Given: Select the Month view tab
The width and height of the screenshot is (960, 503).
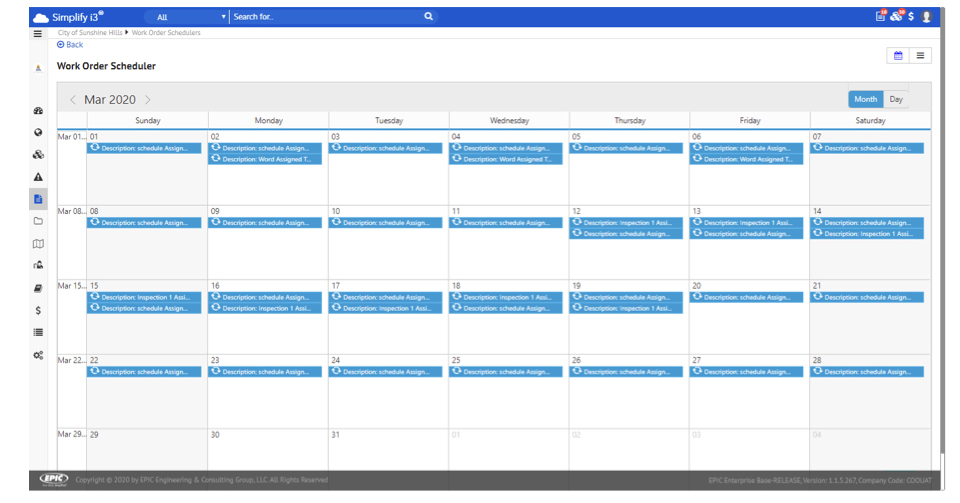Looking at the screenshot, I should click(865, 99).
